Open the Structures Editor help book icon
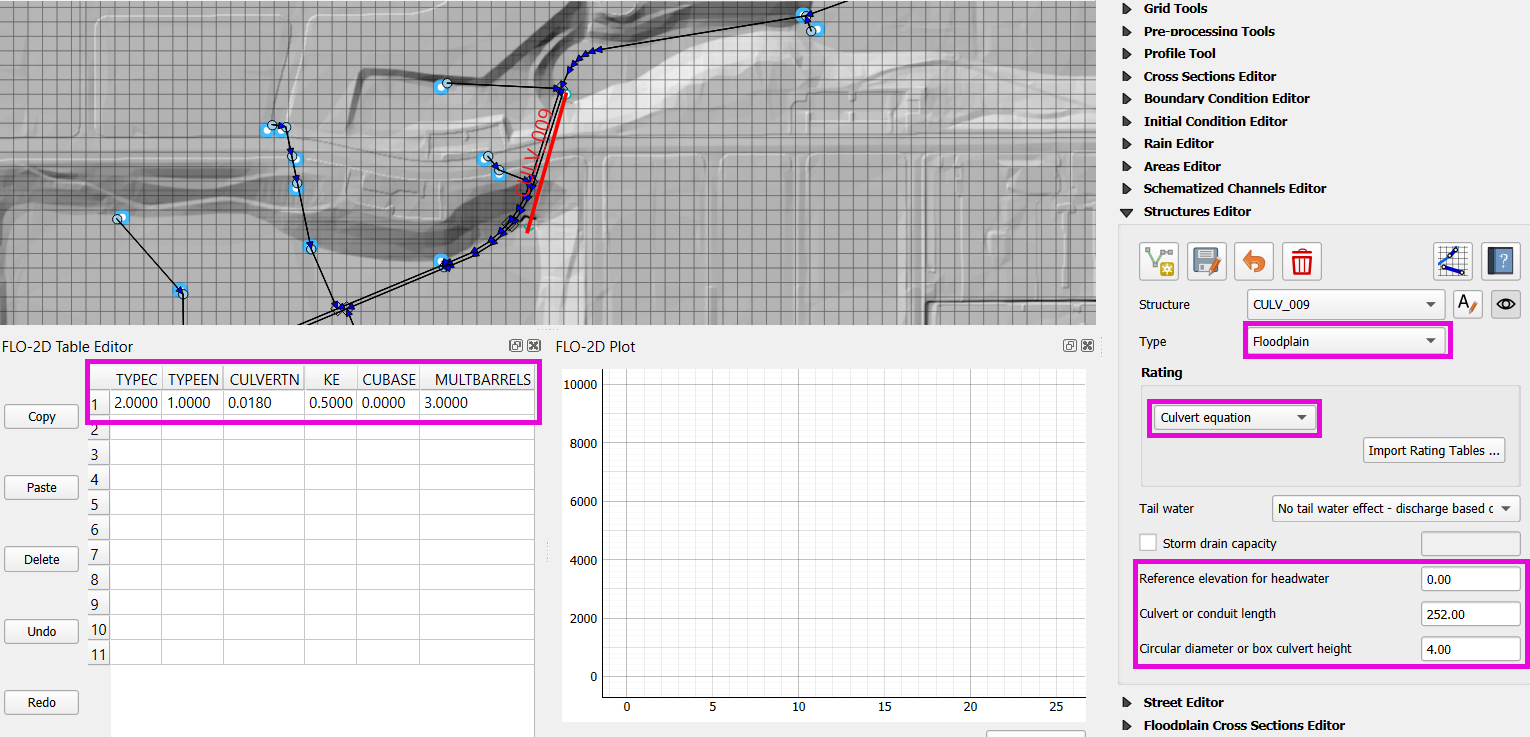The width and height of the screenshot is (1530, 737). (x=1500, y=262)
